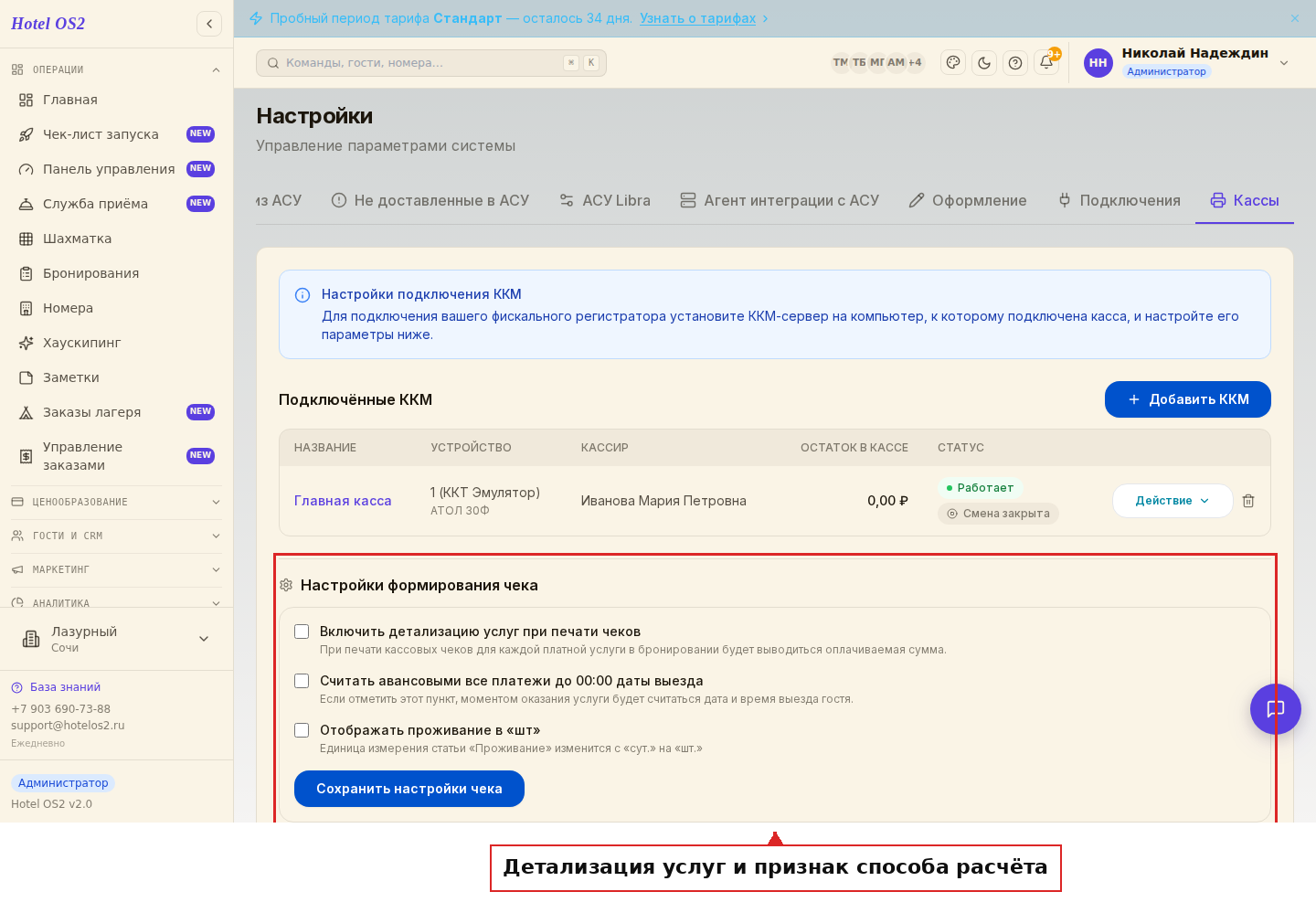1316x913 pixels.
Task: Collapse the sidebar with the chevron button
Action: click(x=209, y=24)
